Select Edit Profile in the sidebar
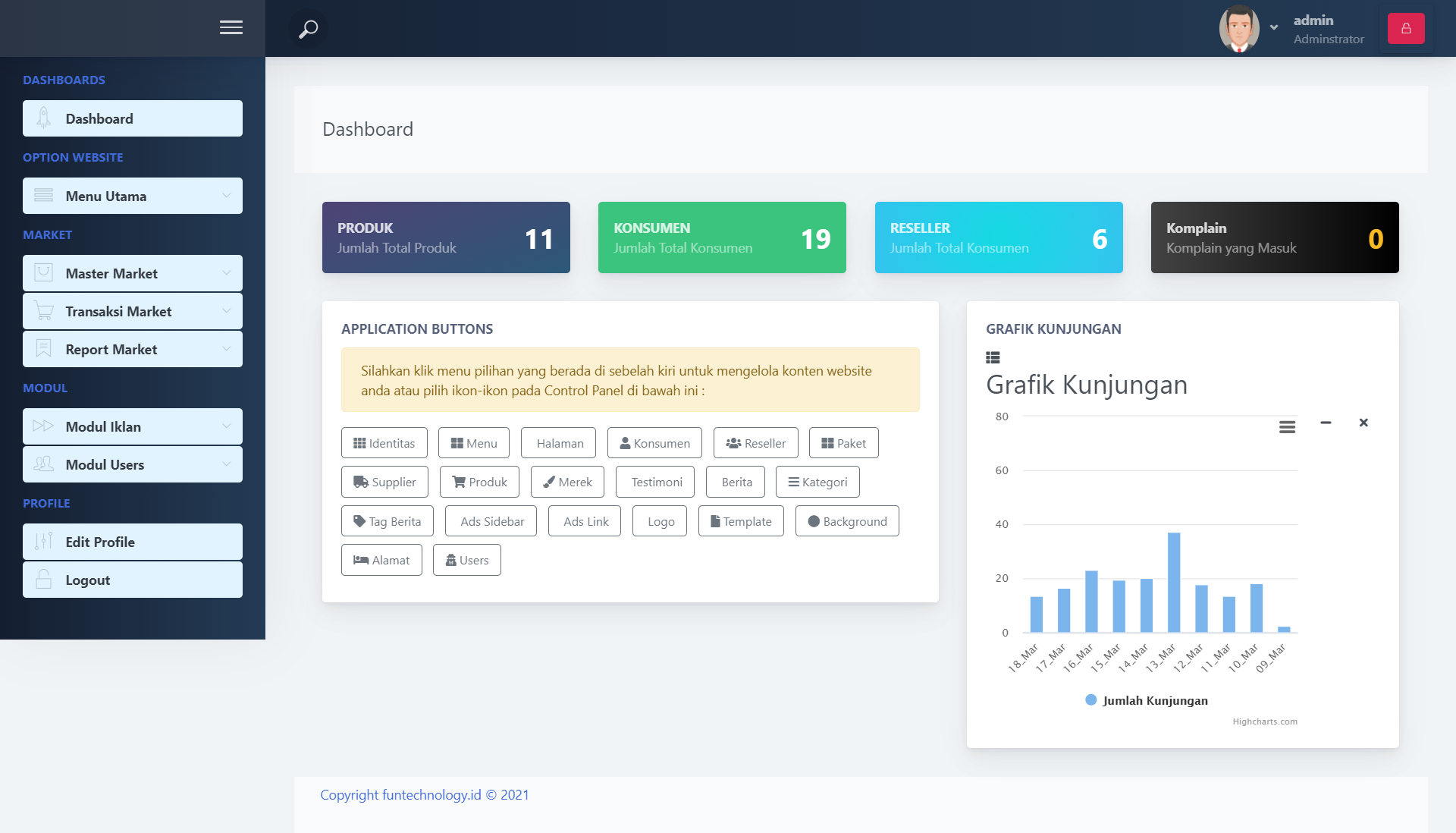The width and height of the screenshot is (1456, 833). (133, 542)
